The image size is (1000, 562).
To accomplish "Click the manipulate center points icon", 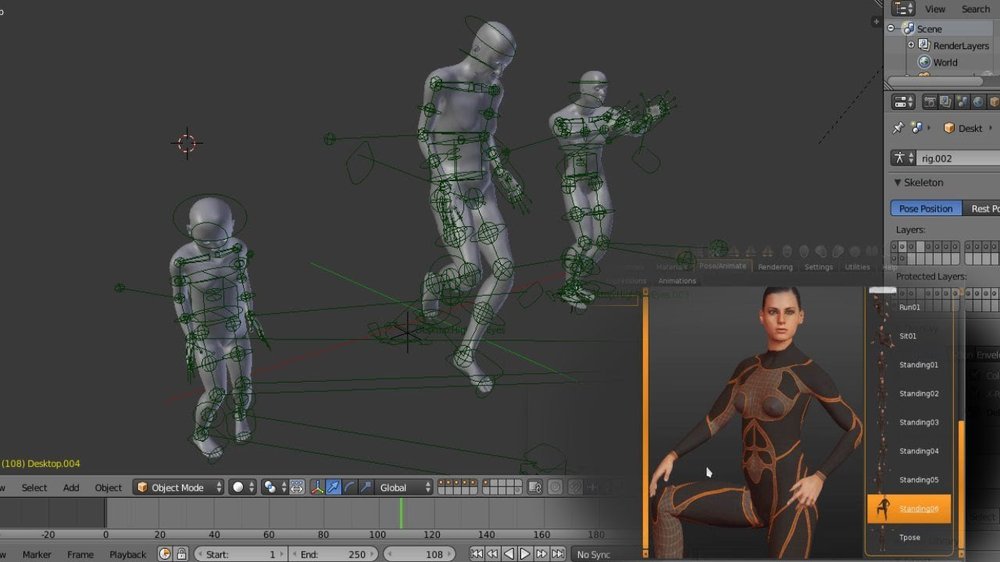I will point(297,487).
